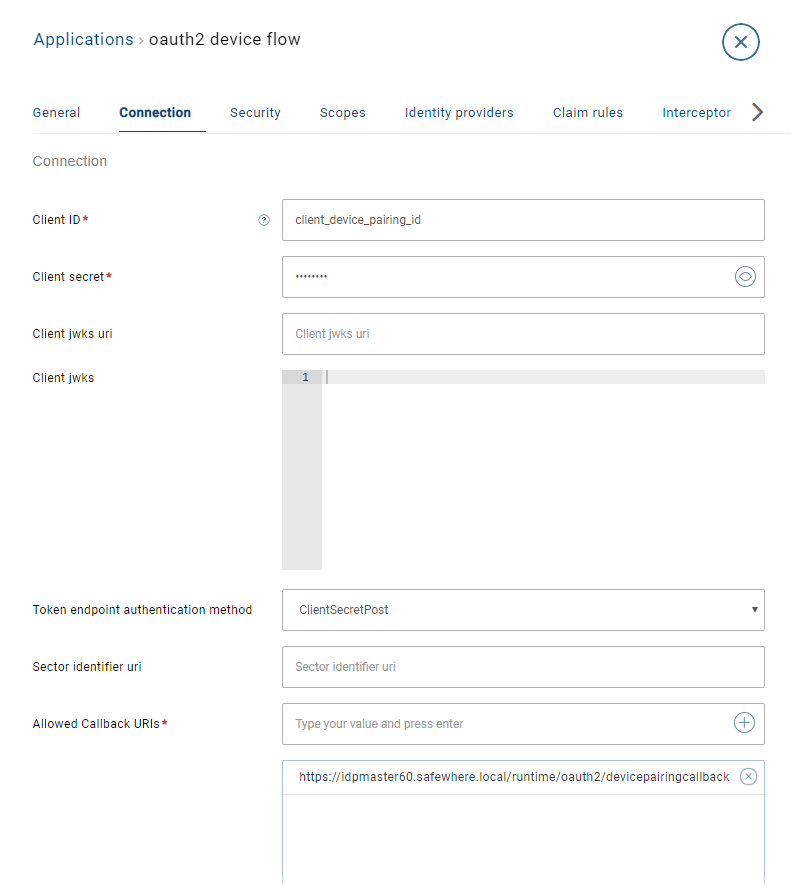The height and width of the screenshot is (891, 791).
Task: Click the Client jwks uri label
Action: [72, 334]
